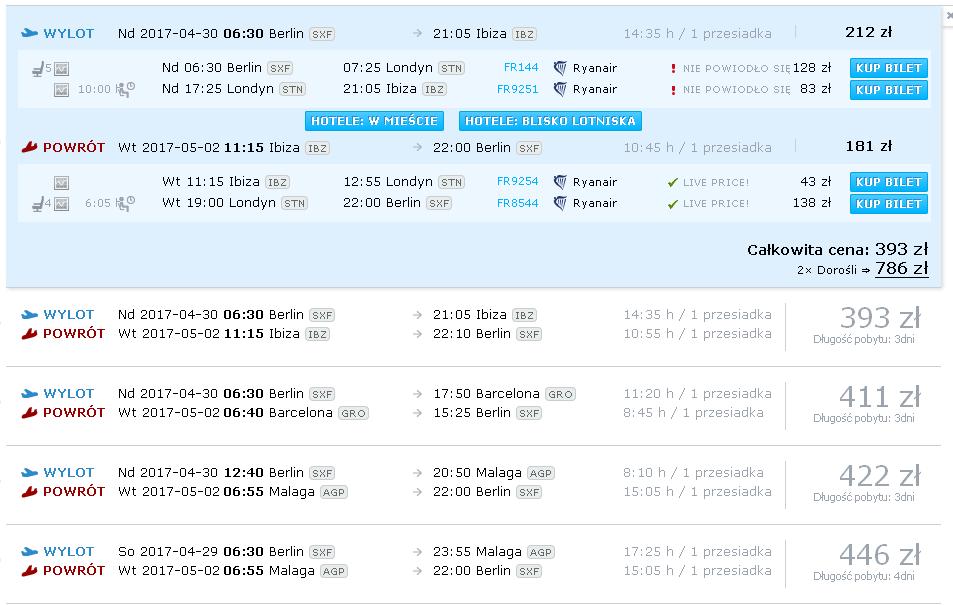Click the 10:00 layover waiting icon
Image resolution: width=953 pixels, height=605 pixels.
pyautogui.click(x=125, y=89)
